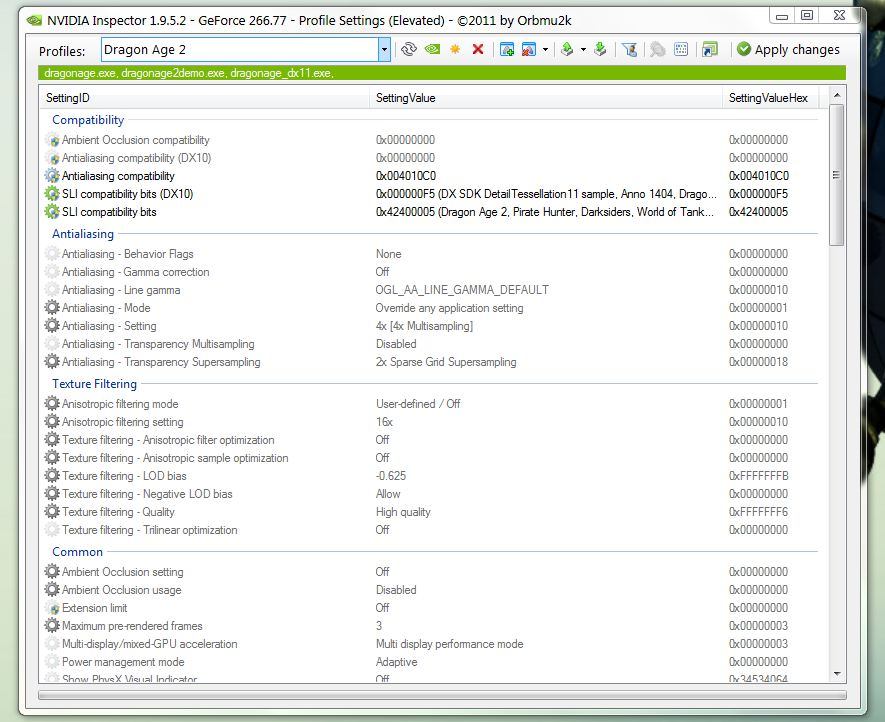Select Antialiasing compatibility (DX10) row
Screen dimensions: 885x722
429,157
